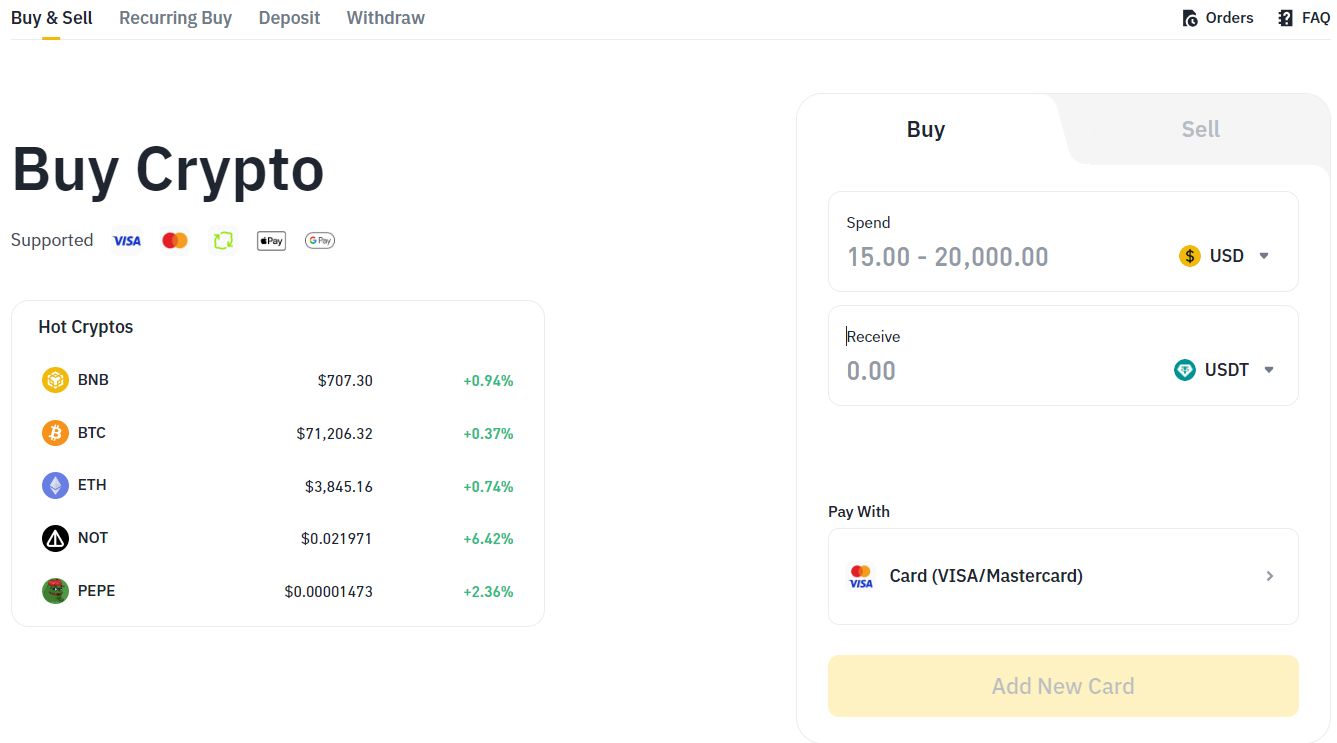Click the Google Pay supported icon

click(320, 241)
